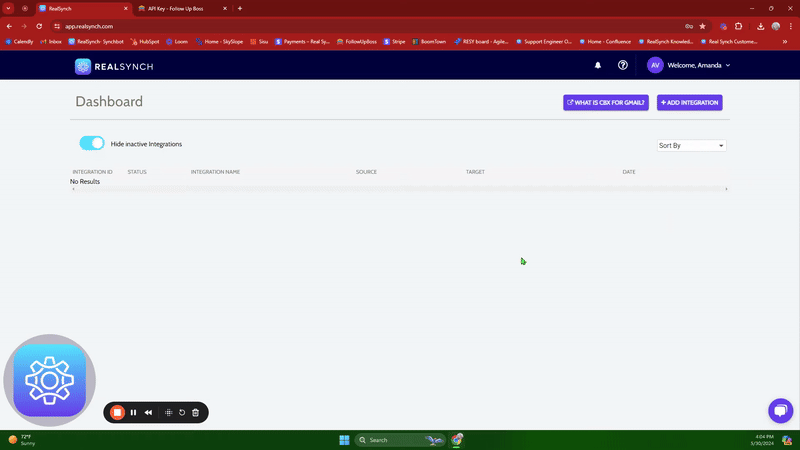Pause the screen recording
The width and height of the screenshot is (800, 450).
133,412
